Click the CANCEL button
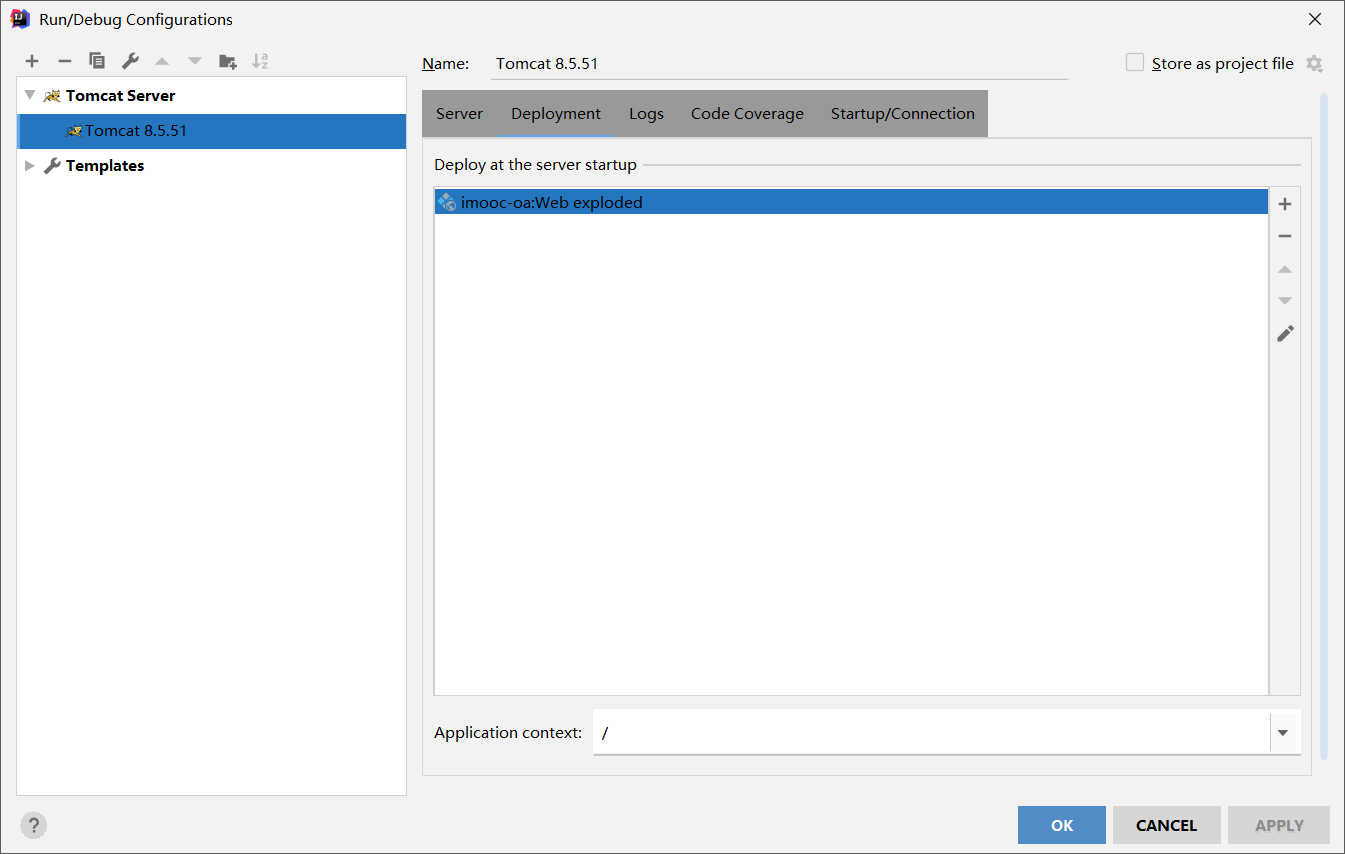This screenshot has height=854, width=1345. click(1166, 825)
